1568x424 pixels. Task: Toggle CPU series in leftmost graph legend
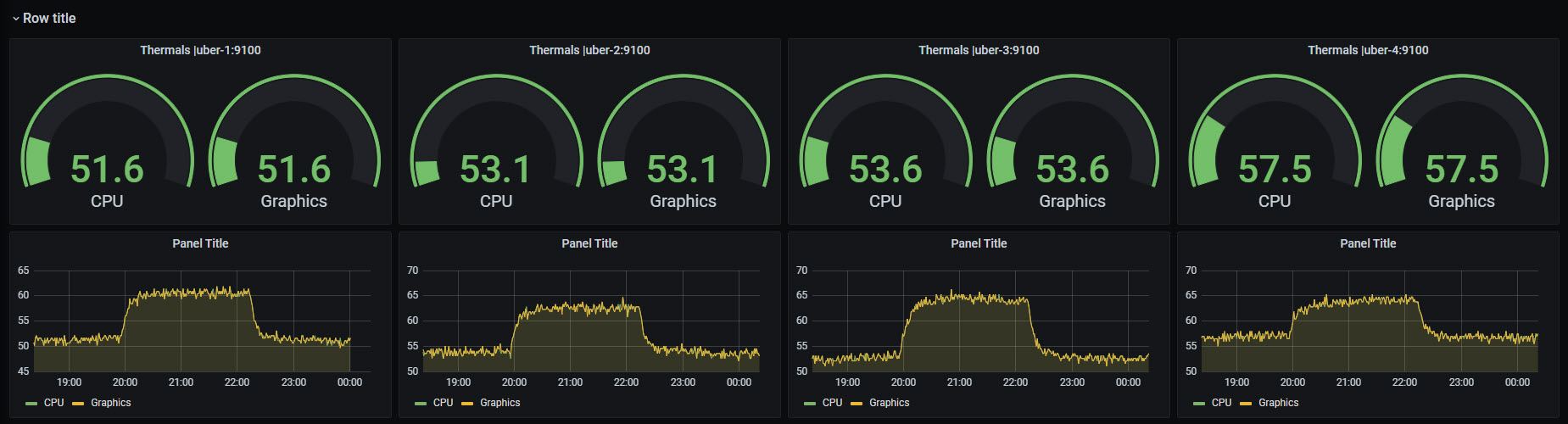coord(53,403)
